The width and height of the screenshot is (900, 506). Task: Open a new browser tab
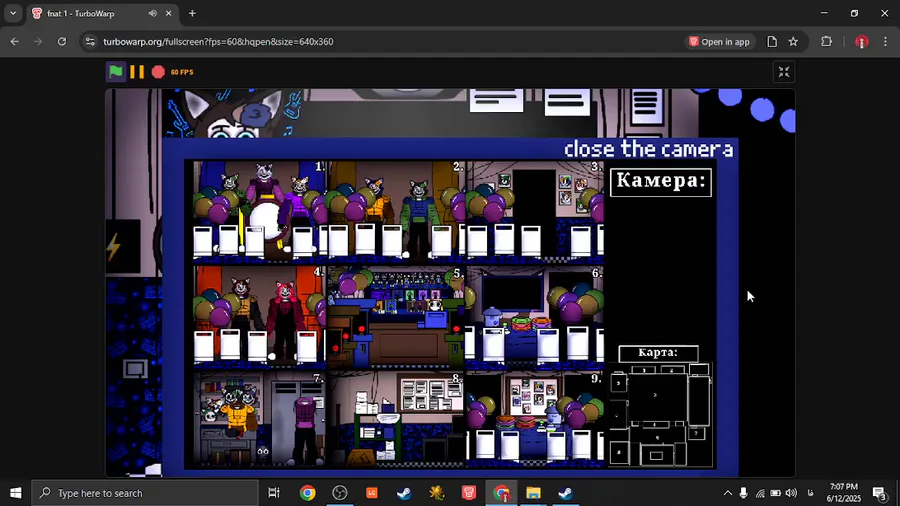(192, 13)
